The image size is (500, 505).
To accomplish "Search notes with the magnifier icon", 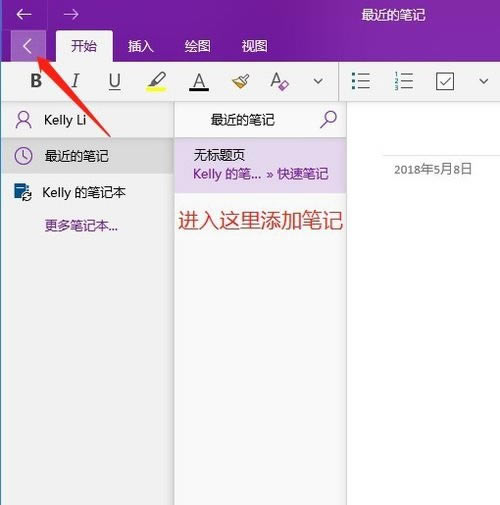I will tap(328, 119).
